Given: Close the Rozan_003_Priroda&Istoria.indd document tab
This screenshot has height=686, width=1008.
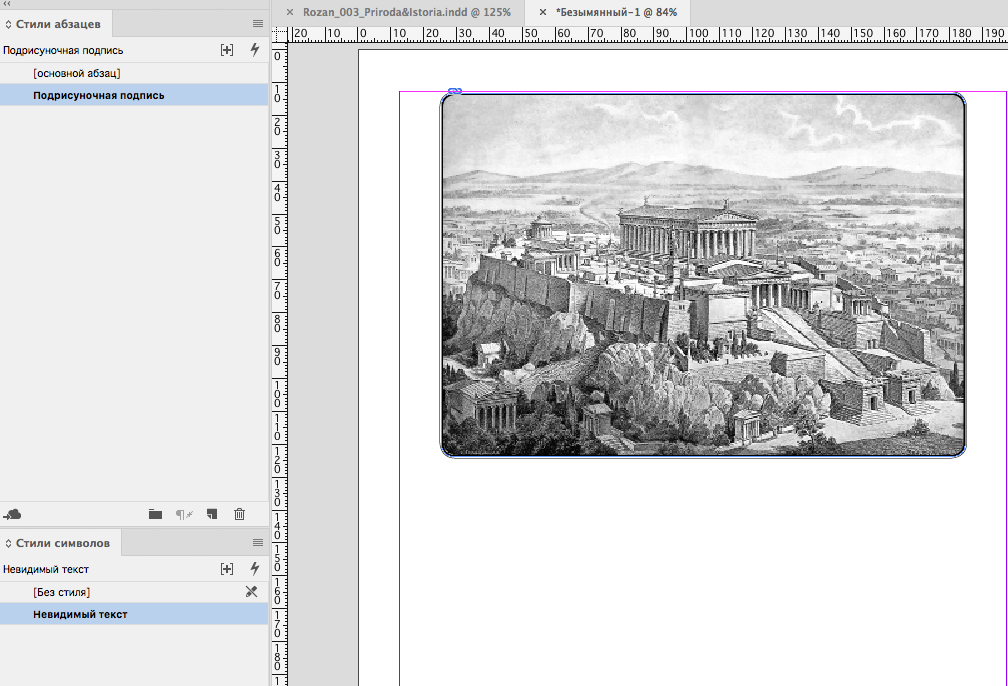Looking at the screenshot, I should 290,12.
